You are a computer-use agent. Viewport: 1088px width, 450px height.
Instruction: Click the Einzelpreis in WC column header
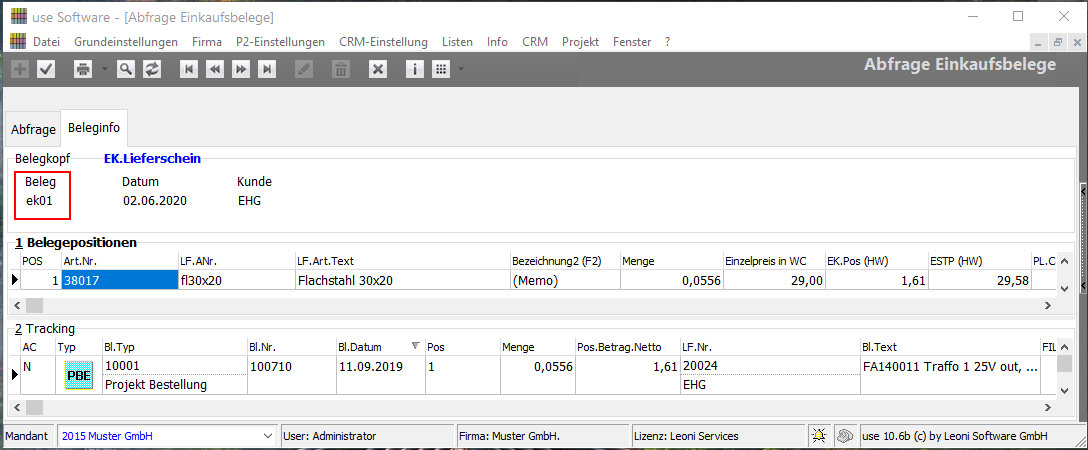tap(774, 261)
